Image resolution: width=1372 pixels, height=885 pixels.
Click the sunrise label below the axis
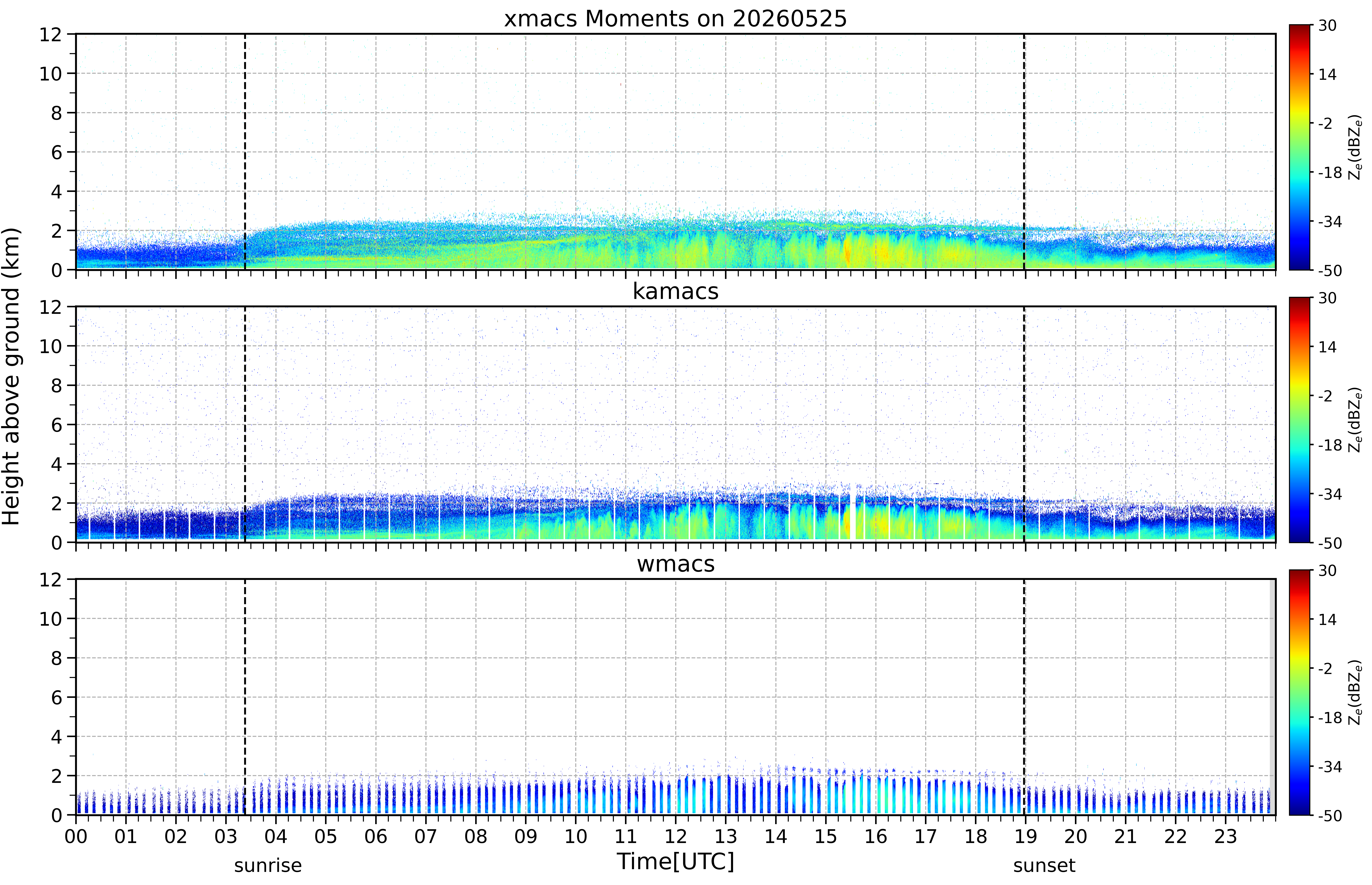pos(268,865)
